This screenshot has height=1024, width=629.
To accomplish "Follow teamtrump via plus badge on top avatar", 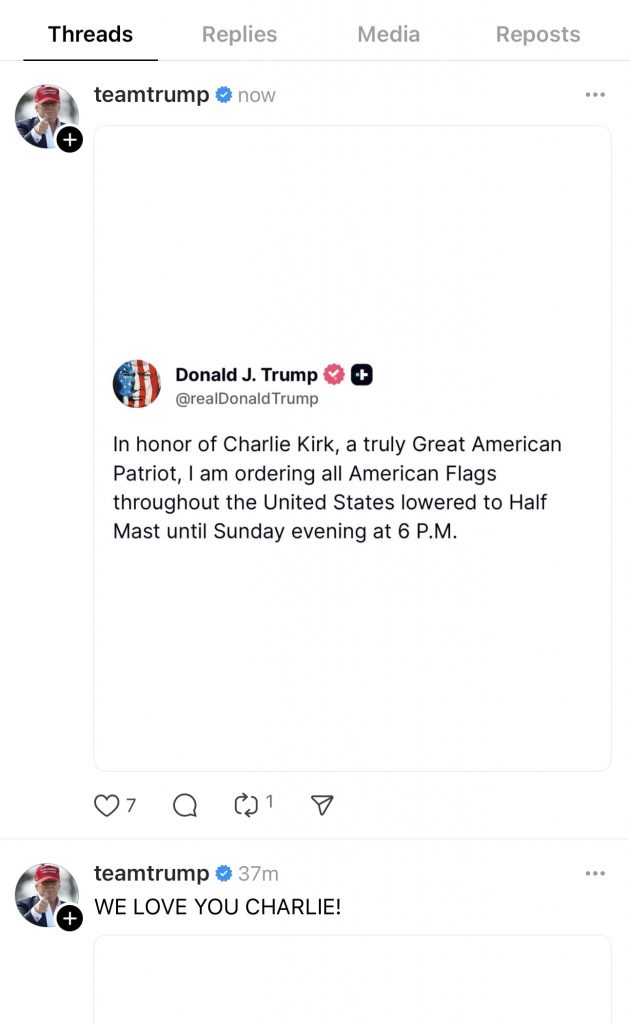I will tap(70, 140).
